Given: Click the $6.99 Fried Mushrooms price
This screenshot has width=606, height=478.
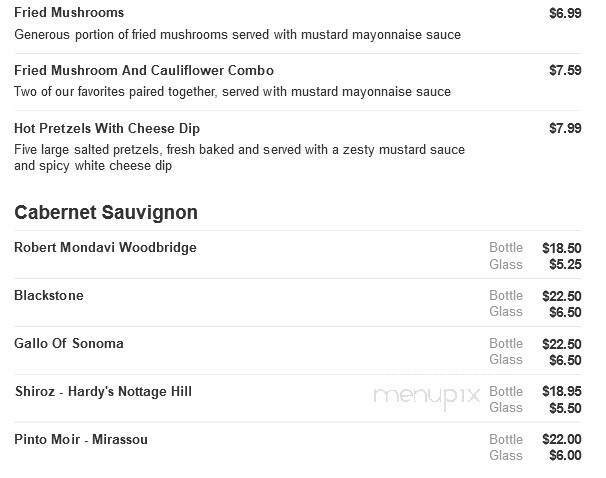Looking at the screenshot, I should [565, 13].
